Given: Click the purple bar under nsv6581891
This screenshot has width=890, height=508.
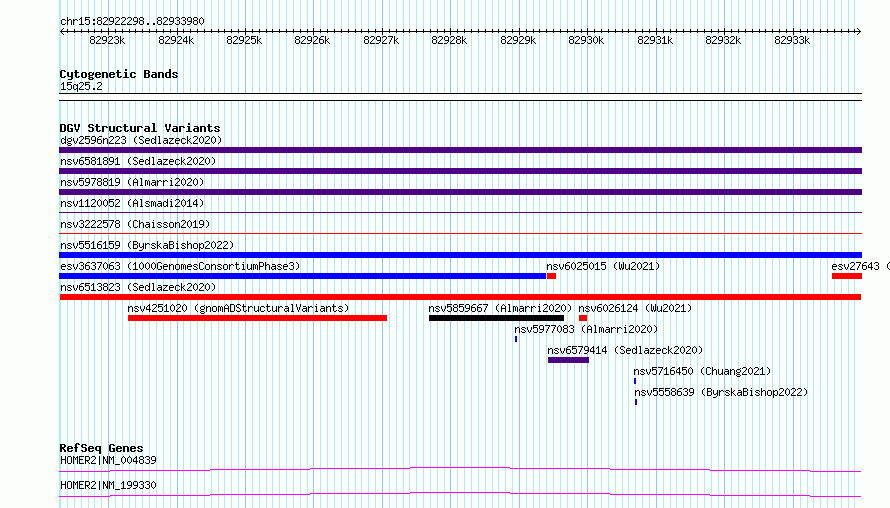Looking at the screenshot, I should pyautogui.click(x=460, y=171).
